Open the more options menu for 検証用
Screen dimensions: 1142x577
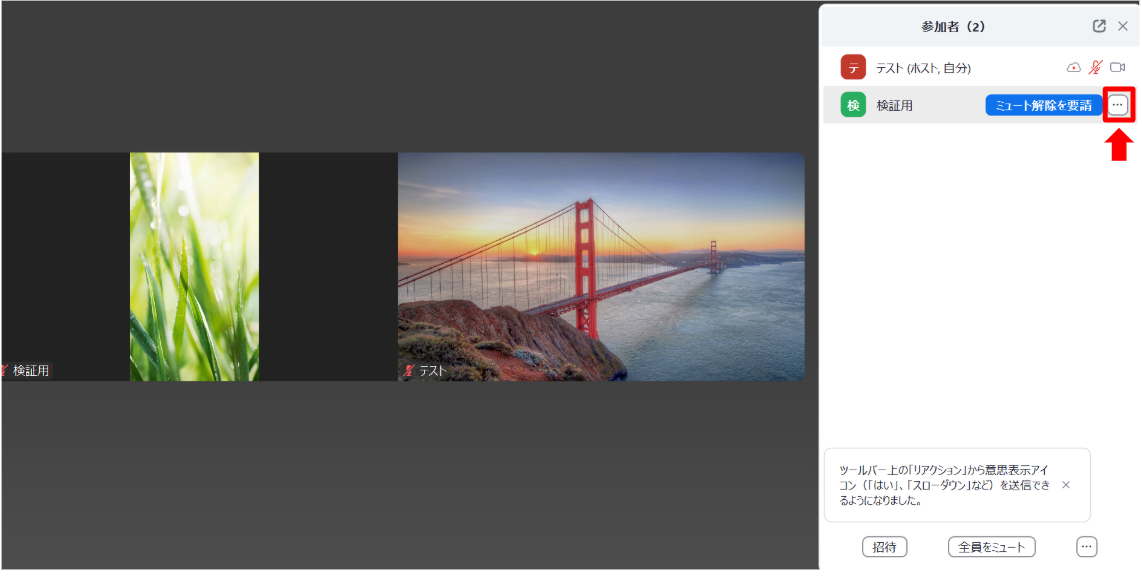[1118, 105]
